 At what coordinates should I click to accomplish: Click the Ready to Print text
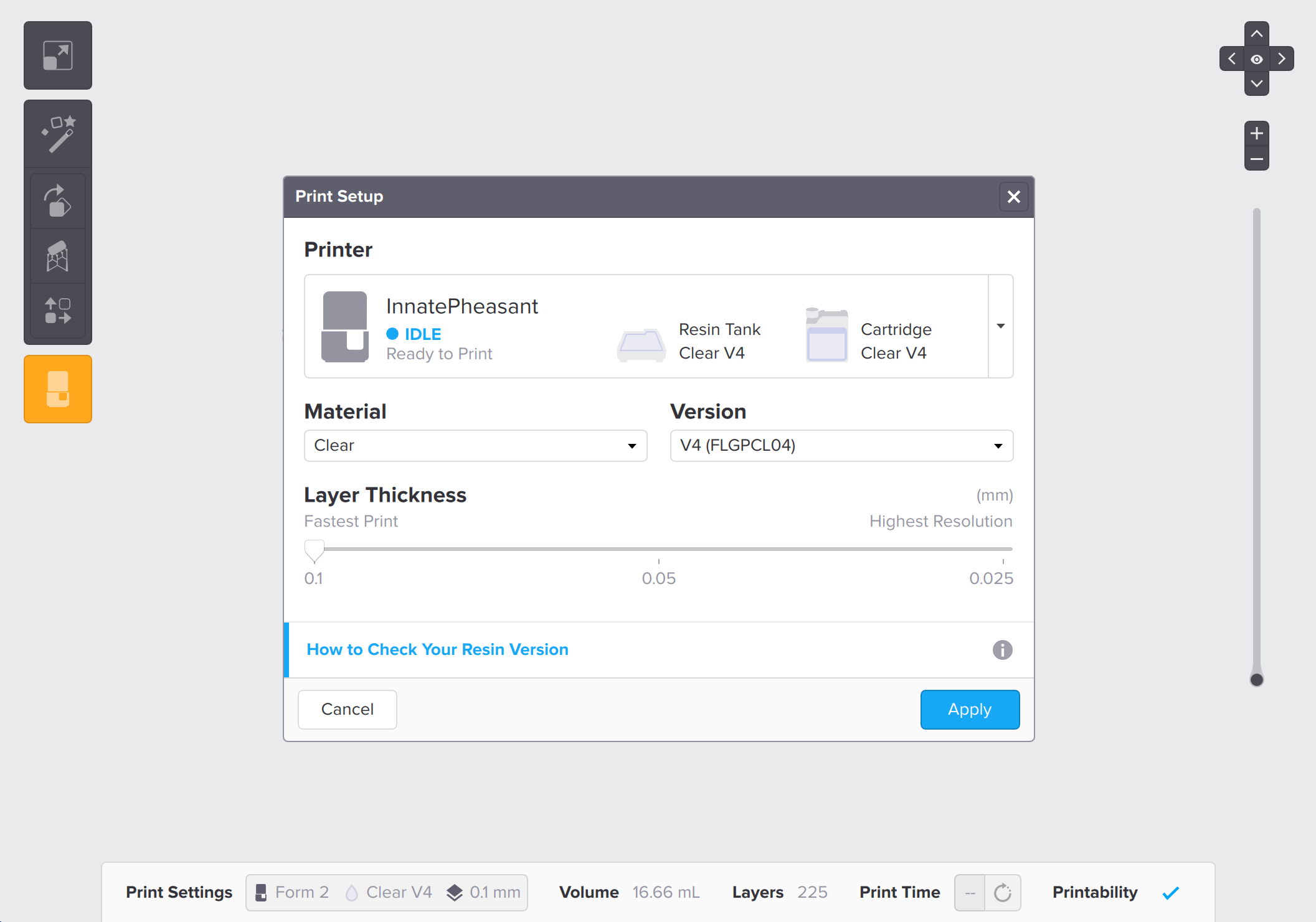pos(439,354)
